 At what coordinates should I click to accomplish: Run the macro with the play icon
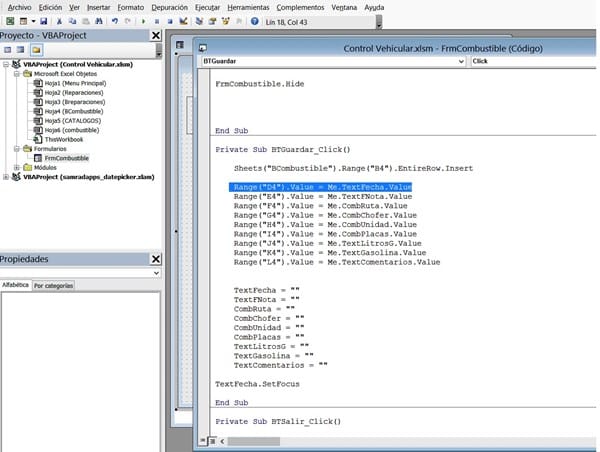tap(145, 20)
